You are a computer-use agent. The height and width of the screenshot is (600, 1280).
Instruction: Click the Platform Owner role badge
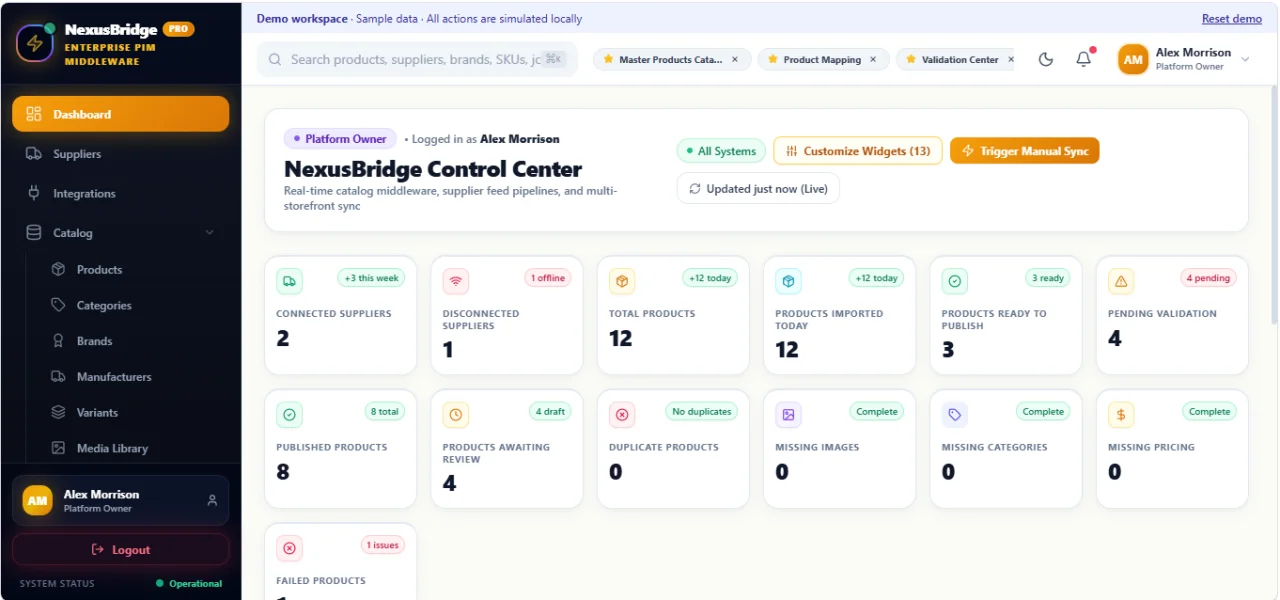click(340, 139)
